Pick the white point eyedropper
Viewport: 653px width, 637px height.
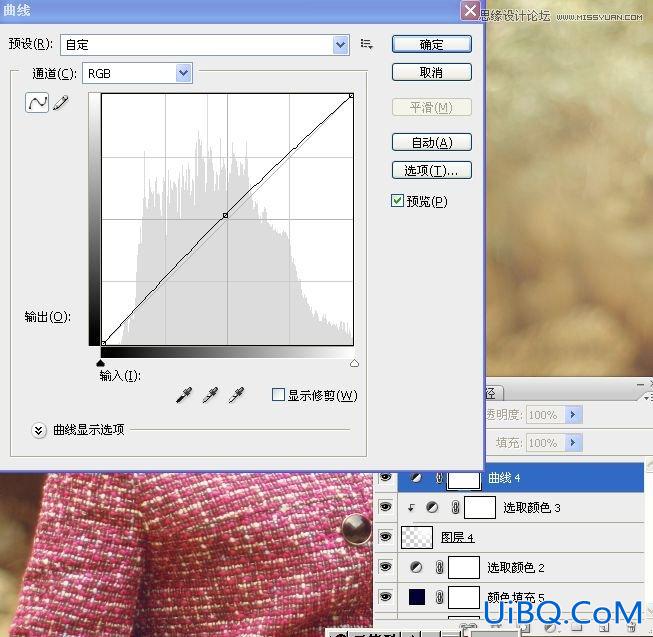pos(237,395)
